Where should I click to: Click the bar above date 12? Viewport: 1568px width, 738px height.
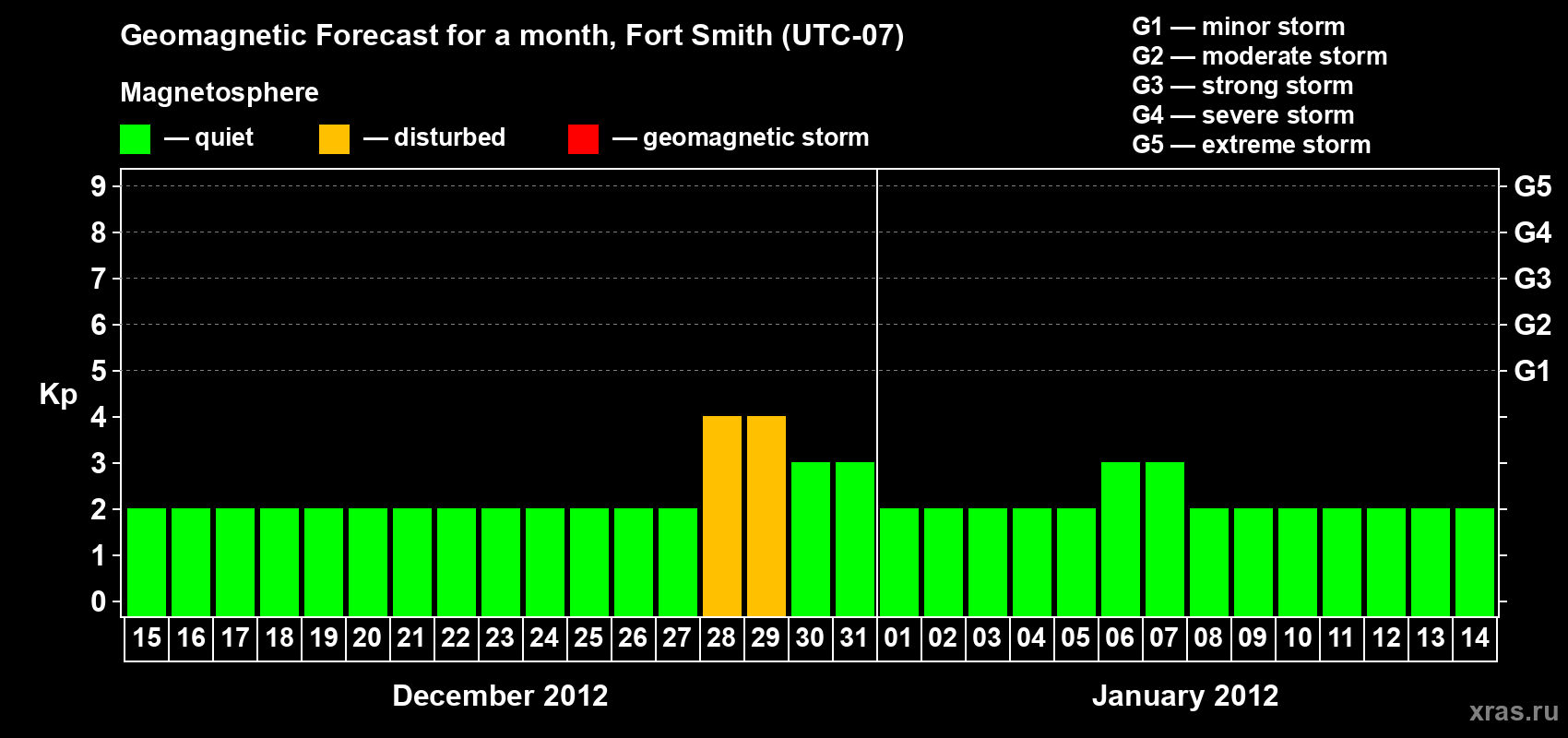tap(1386, 562)
